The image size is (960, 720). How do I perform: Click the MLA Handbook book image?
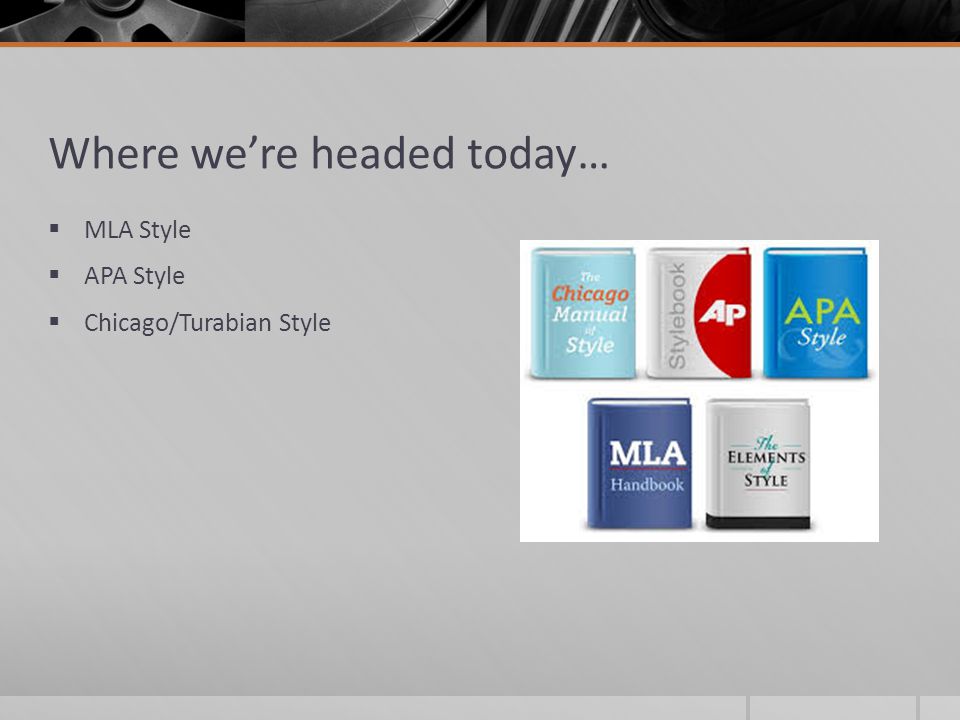coord(639,463)
